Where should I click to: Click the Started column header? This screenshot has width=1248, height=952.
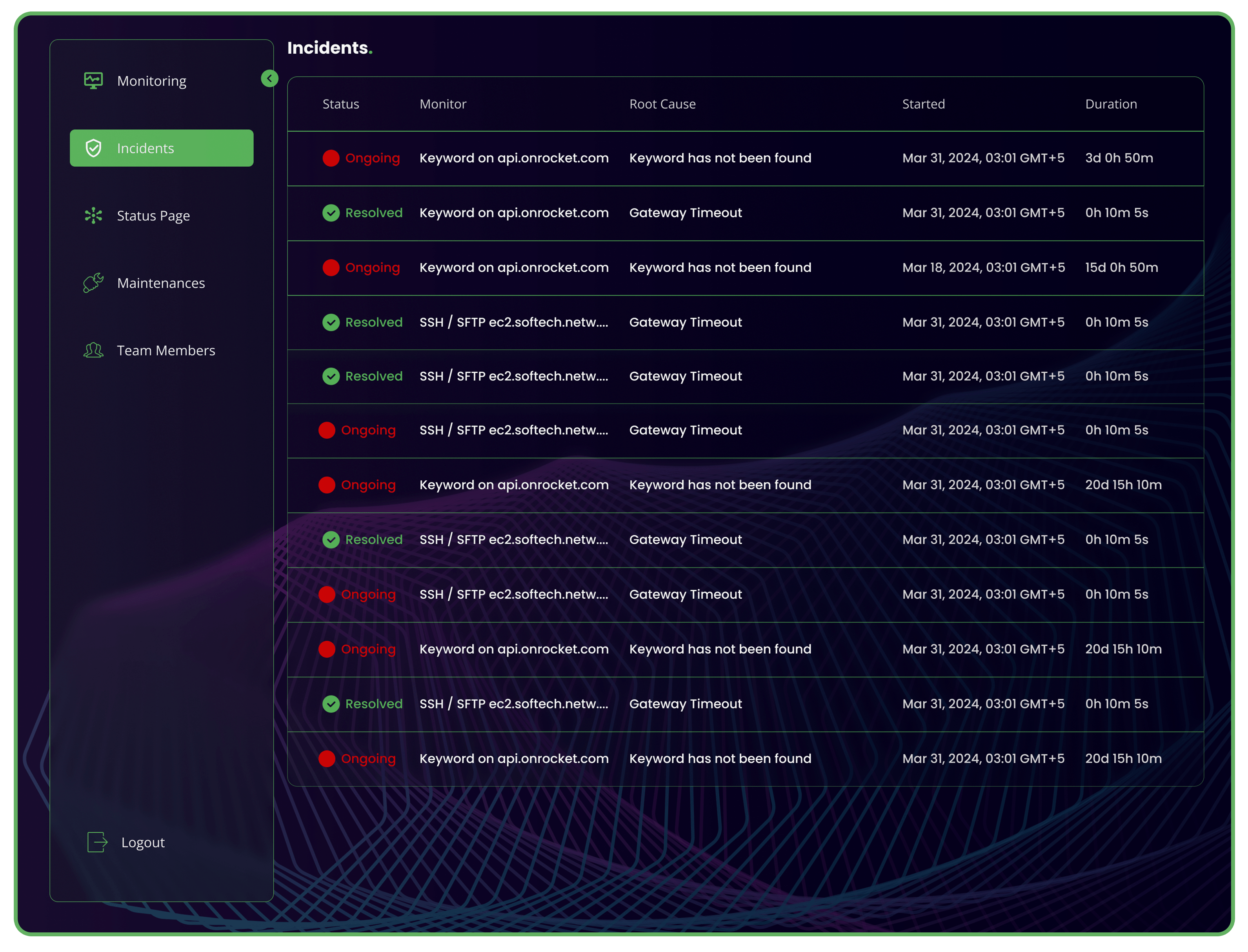pyautogui.click(x=923, y=104)
